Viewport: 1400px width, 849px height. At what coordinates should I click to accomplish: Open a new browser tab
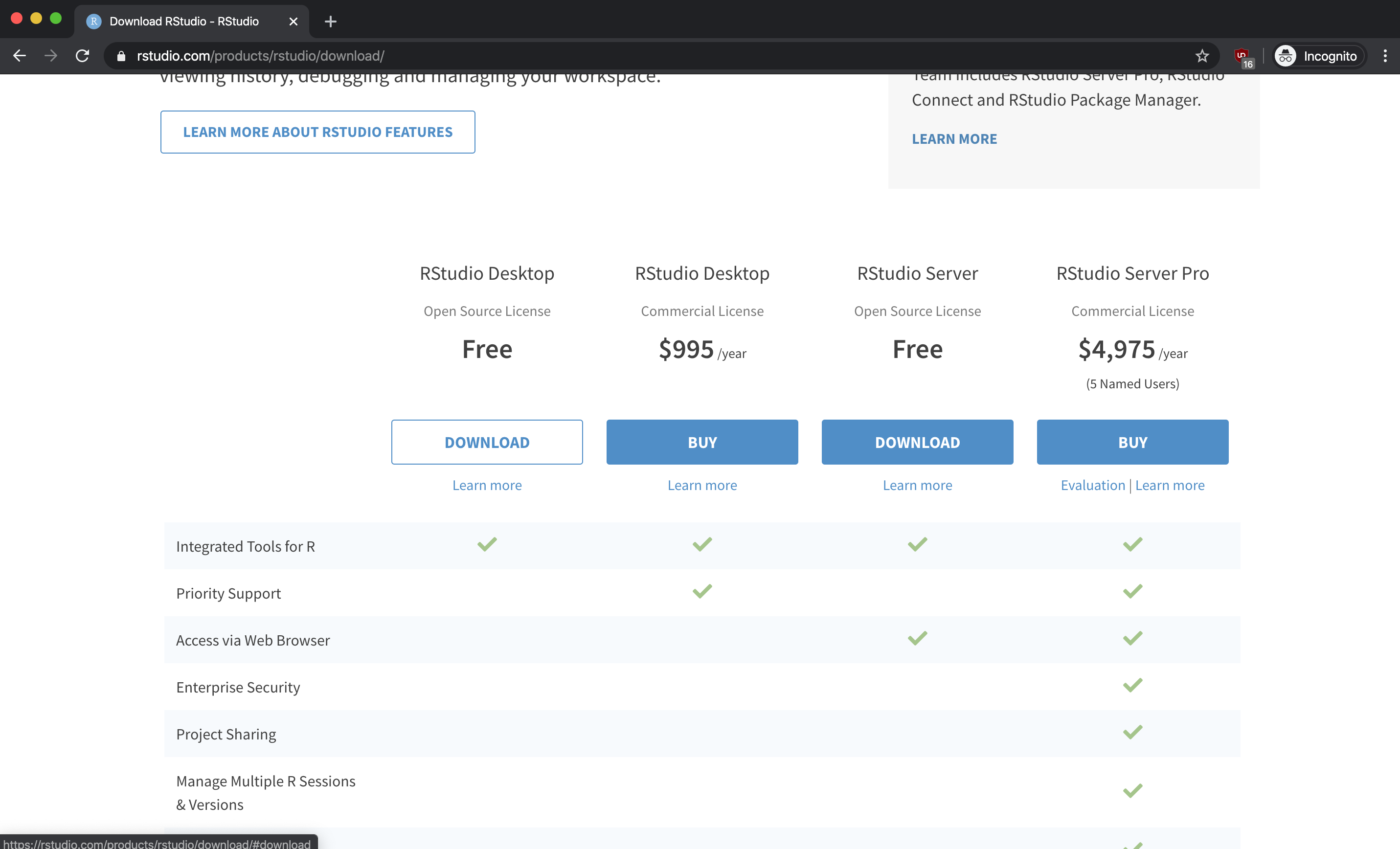point(330,22)
